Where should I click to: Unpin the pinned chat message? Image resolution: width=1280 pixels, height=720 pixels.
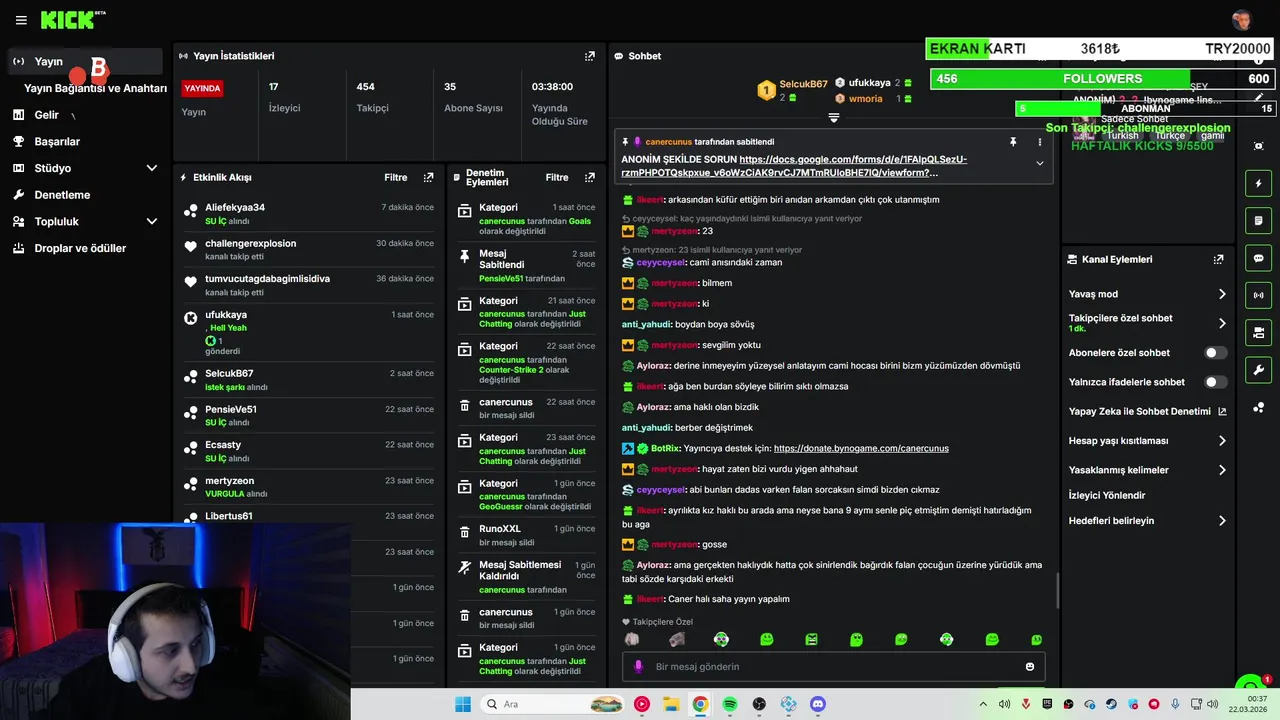[x=1013, y=142]
